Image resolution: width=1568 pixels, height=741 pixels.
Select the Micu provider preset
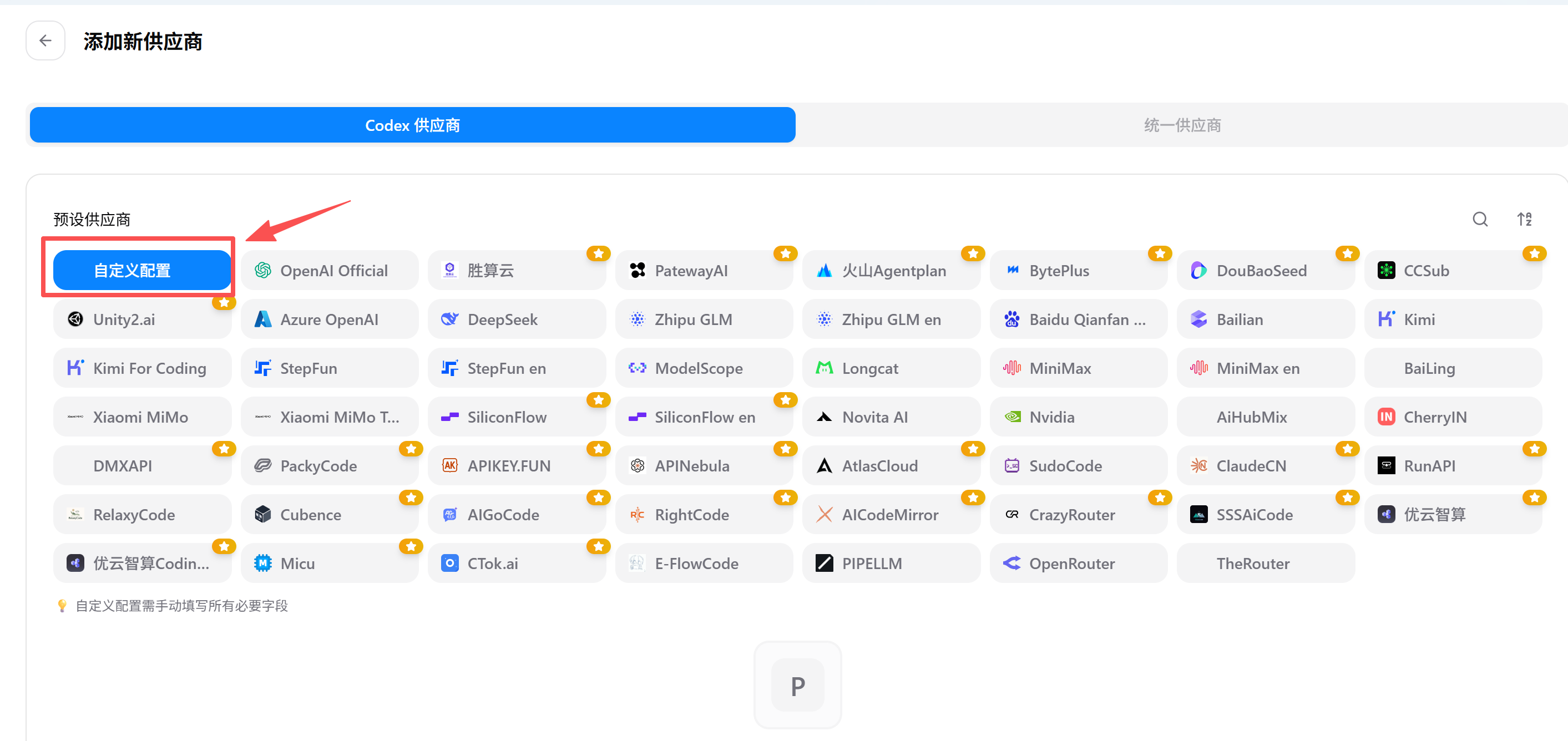point(330,563)
